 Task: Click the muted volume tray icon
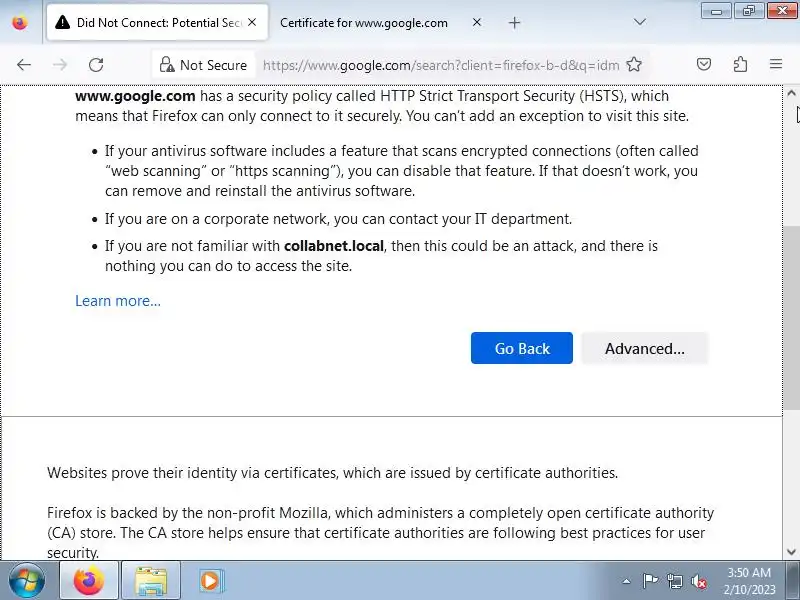click(698, 581)
